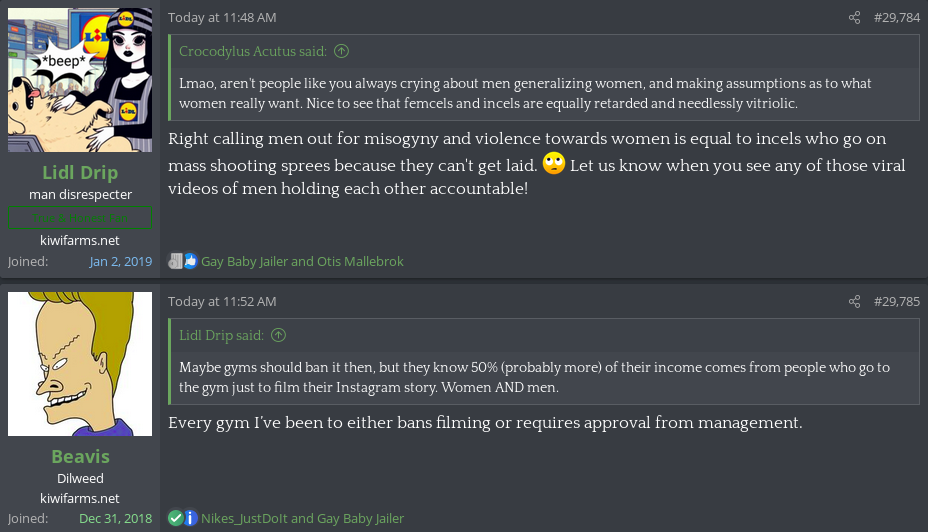Click the 'True & Honest Fan' badge
Viewport: 928px width, 532px height.
(80, 217)
